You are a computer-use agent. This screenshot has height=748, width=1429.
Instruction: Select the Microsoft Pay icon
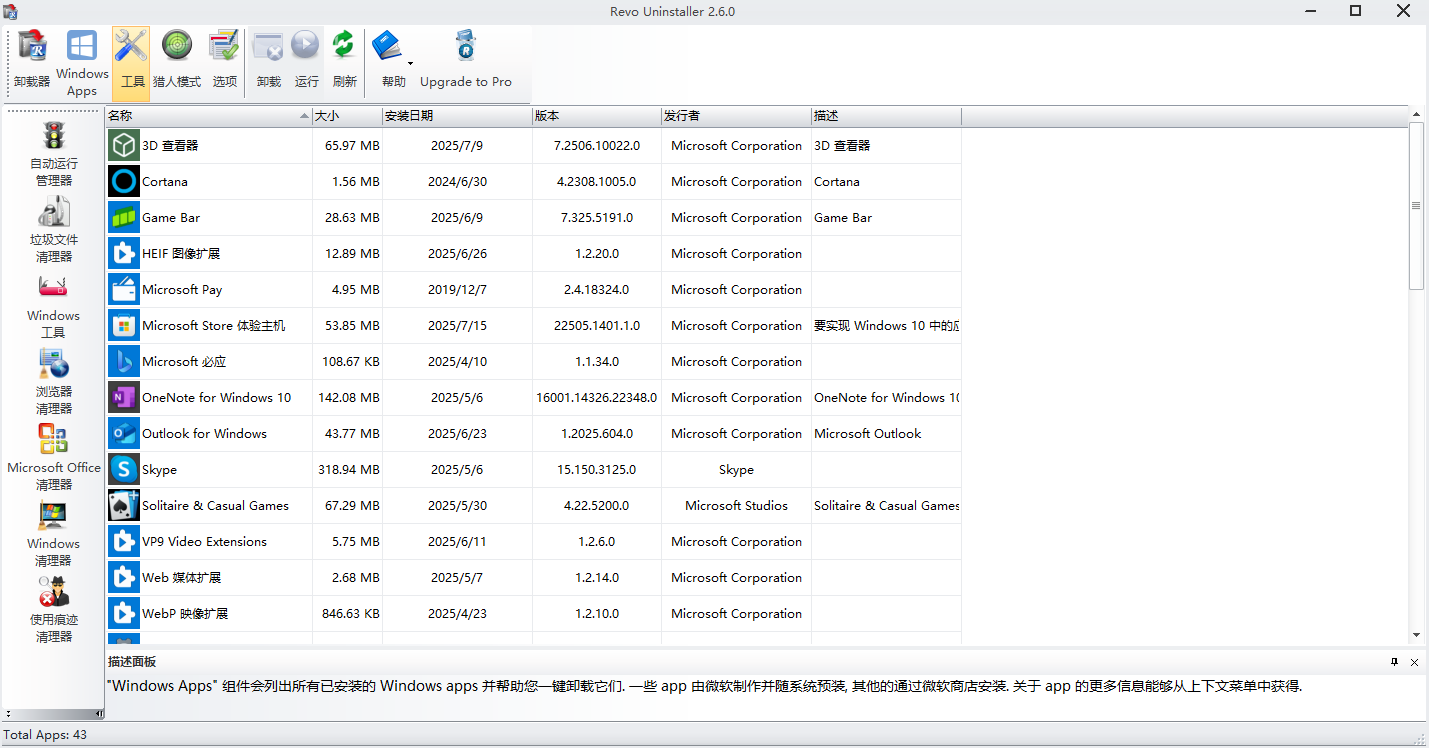pos(124,290)
